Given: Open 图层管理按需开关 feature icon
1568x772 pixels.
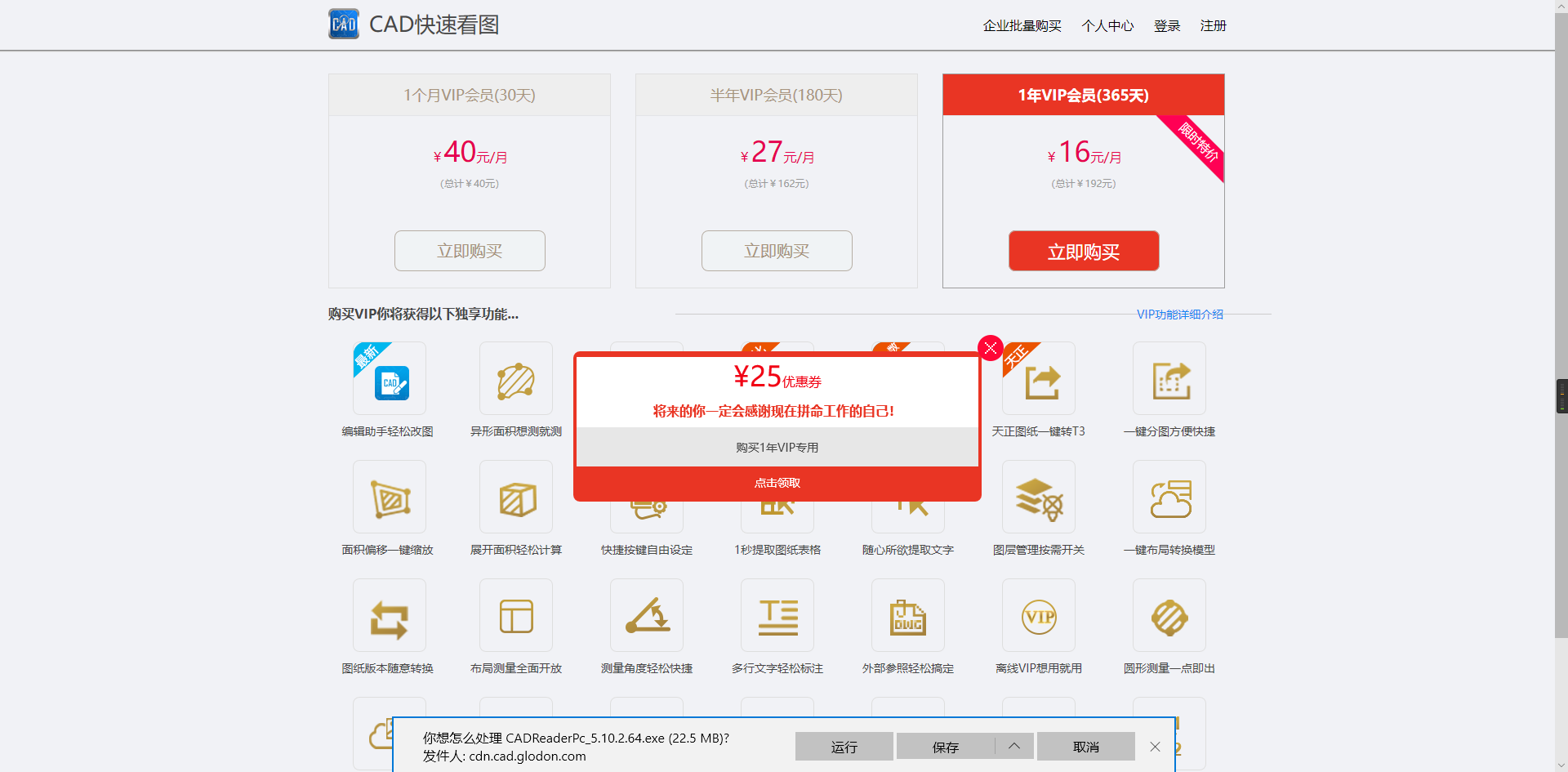Looking at the screenshot, I should pyautogui.click(x=1039, y=497).
